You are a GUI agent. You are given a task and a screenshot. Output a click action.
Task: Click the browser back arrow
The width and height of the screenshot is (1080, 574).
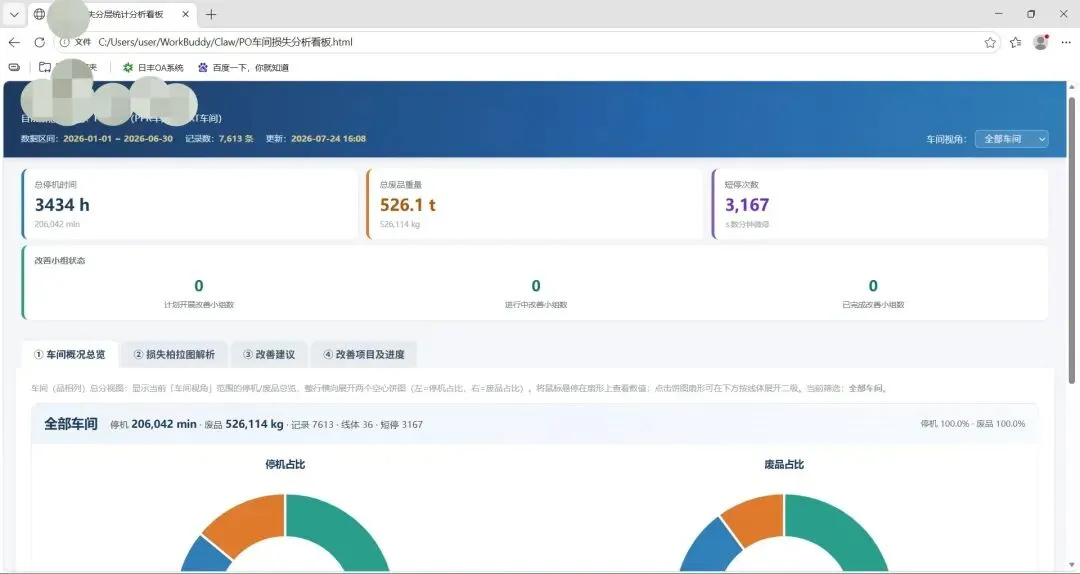click(x=14, y=42)
